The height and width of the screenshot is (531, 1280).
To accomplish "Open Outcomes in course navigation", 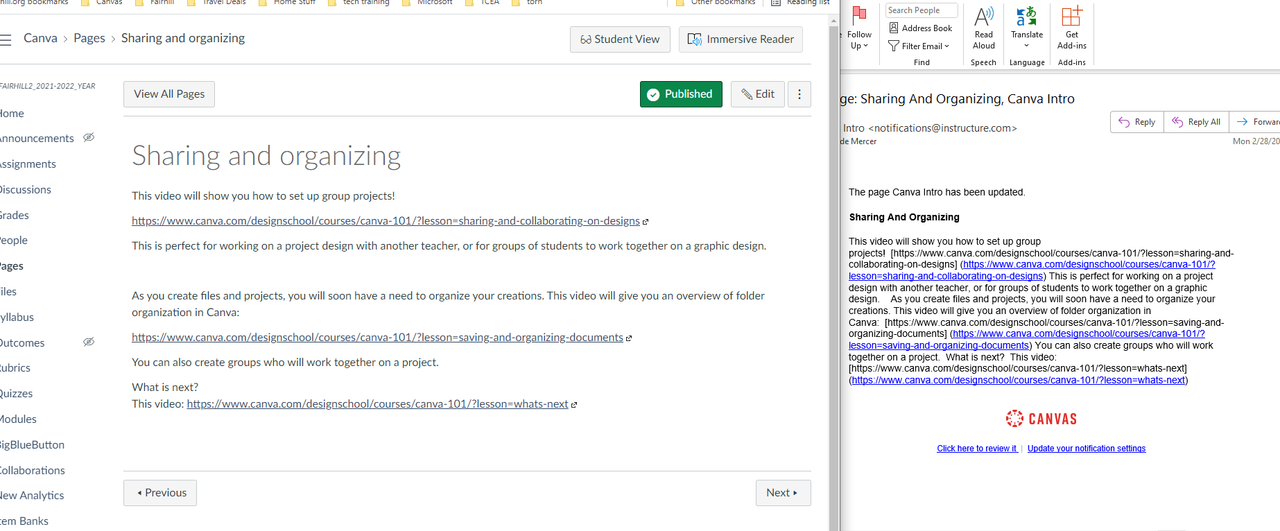I will click(22, 343).
